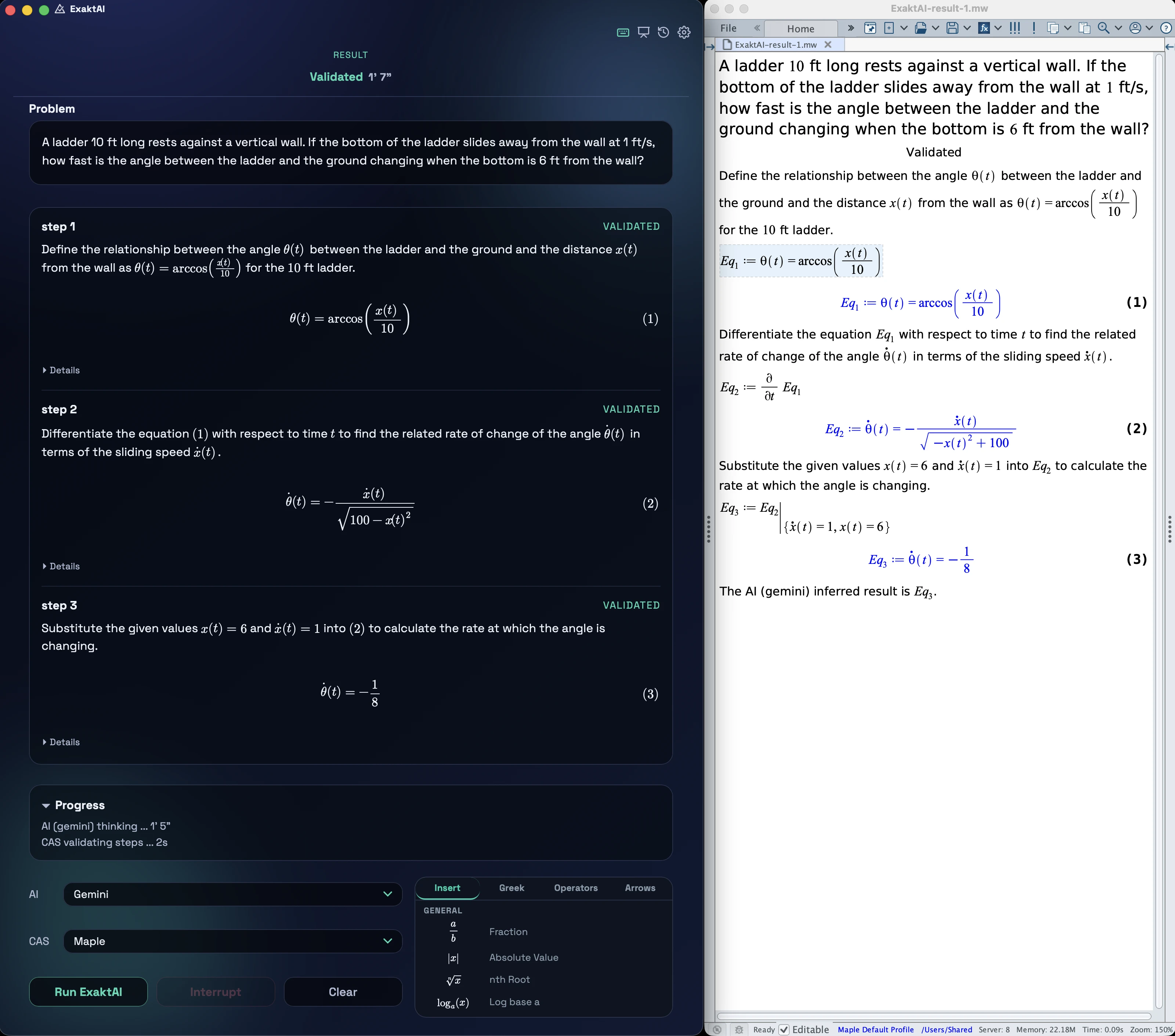
Task: Open the AI model dropdown showing Gemini
Action: [x=233, y=894]
